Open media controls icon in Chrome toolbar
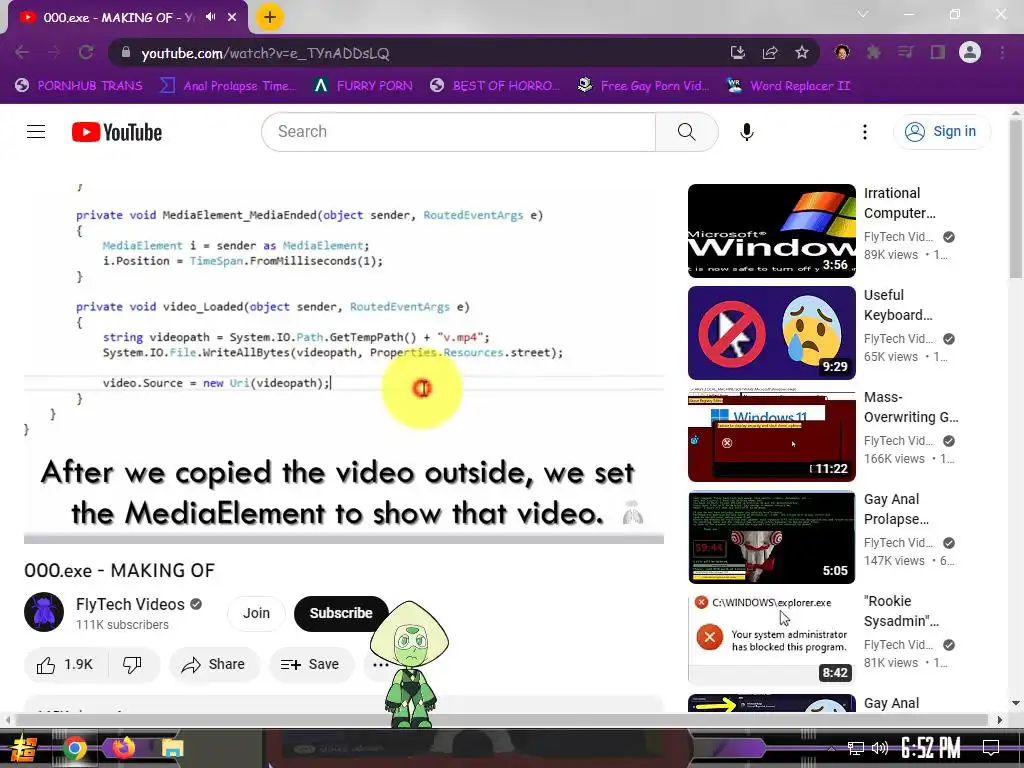This screenshot has width=1024, height=768. click(x=906, y=52)
